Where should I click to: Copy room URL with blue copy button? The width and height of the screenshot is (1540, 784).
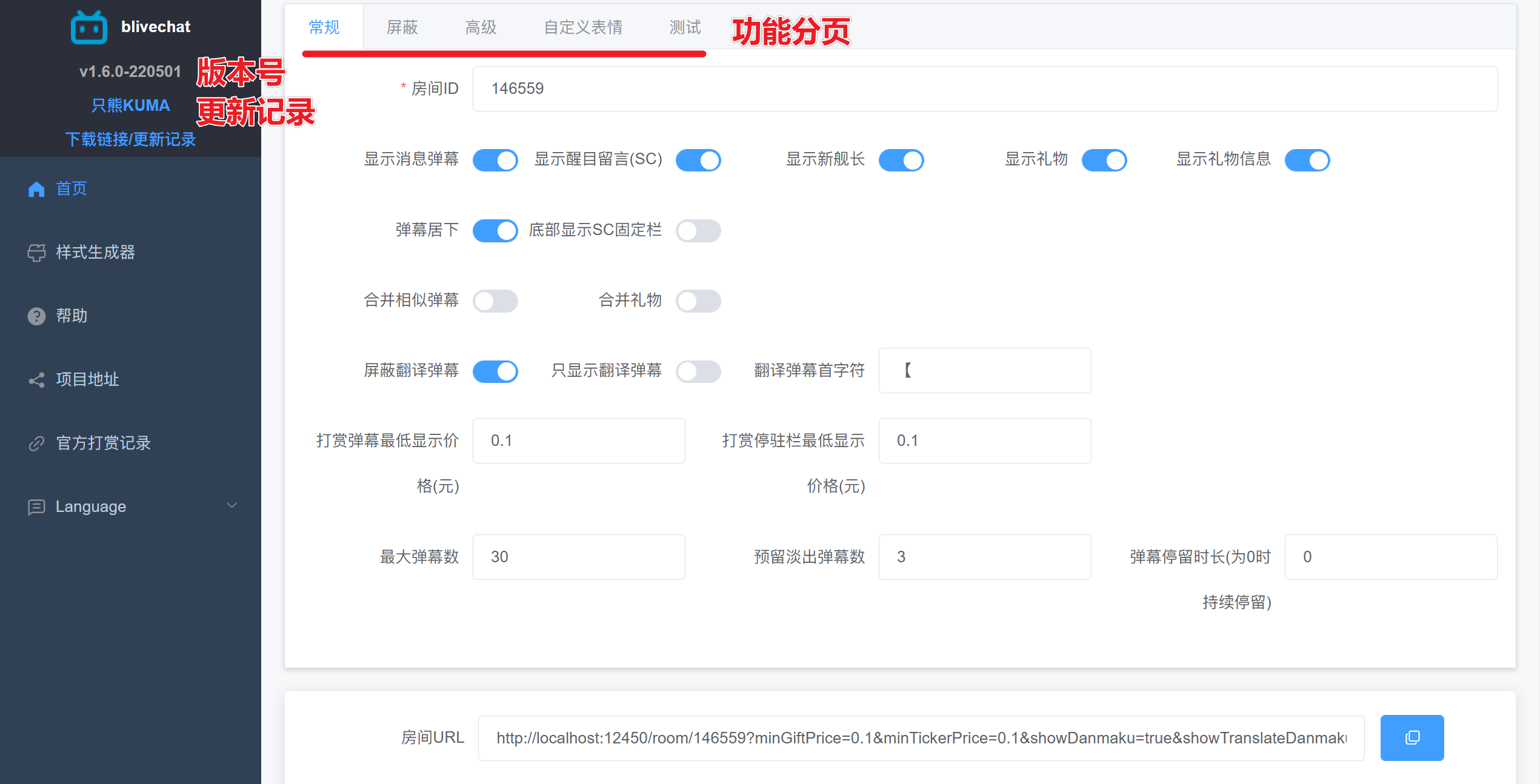(x=1412, y=737)
